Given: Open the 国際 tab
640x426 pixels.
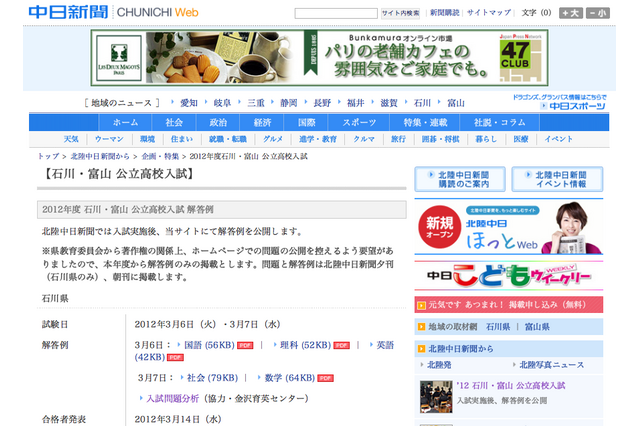Looking at the screenshot, I should point(307,122).
